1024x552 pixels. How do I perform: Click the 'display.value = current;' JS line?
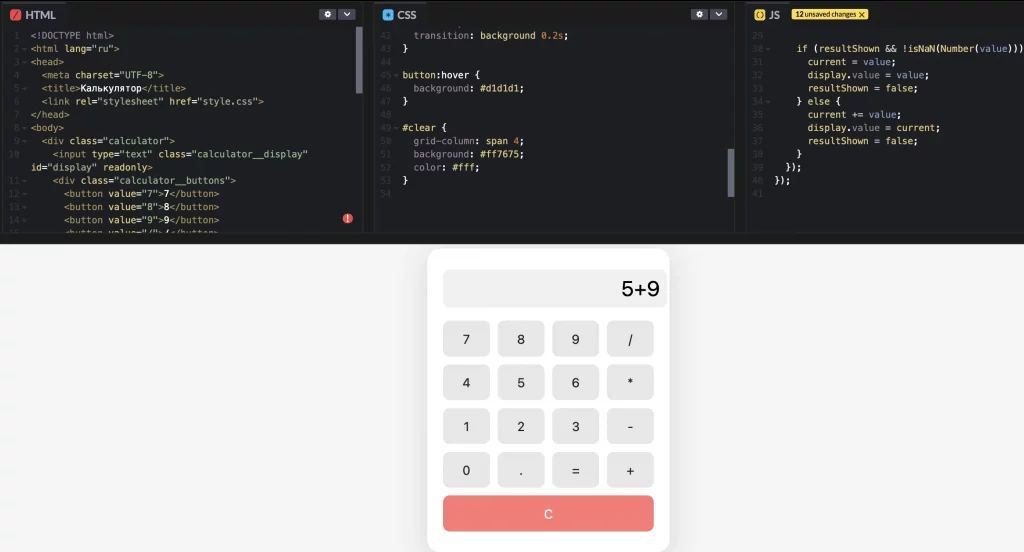(x=874, y=127)
